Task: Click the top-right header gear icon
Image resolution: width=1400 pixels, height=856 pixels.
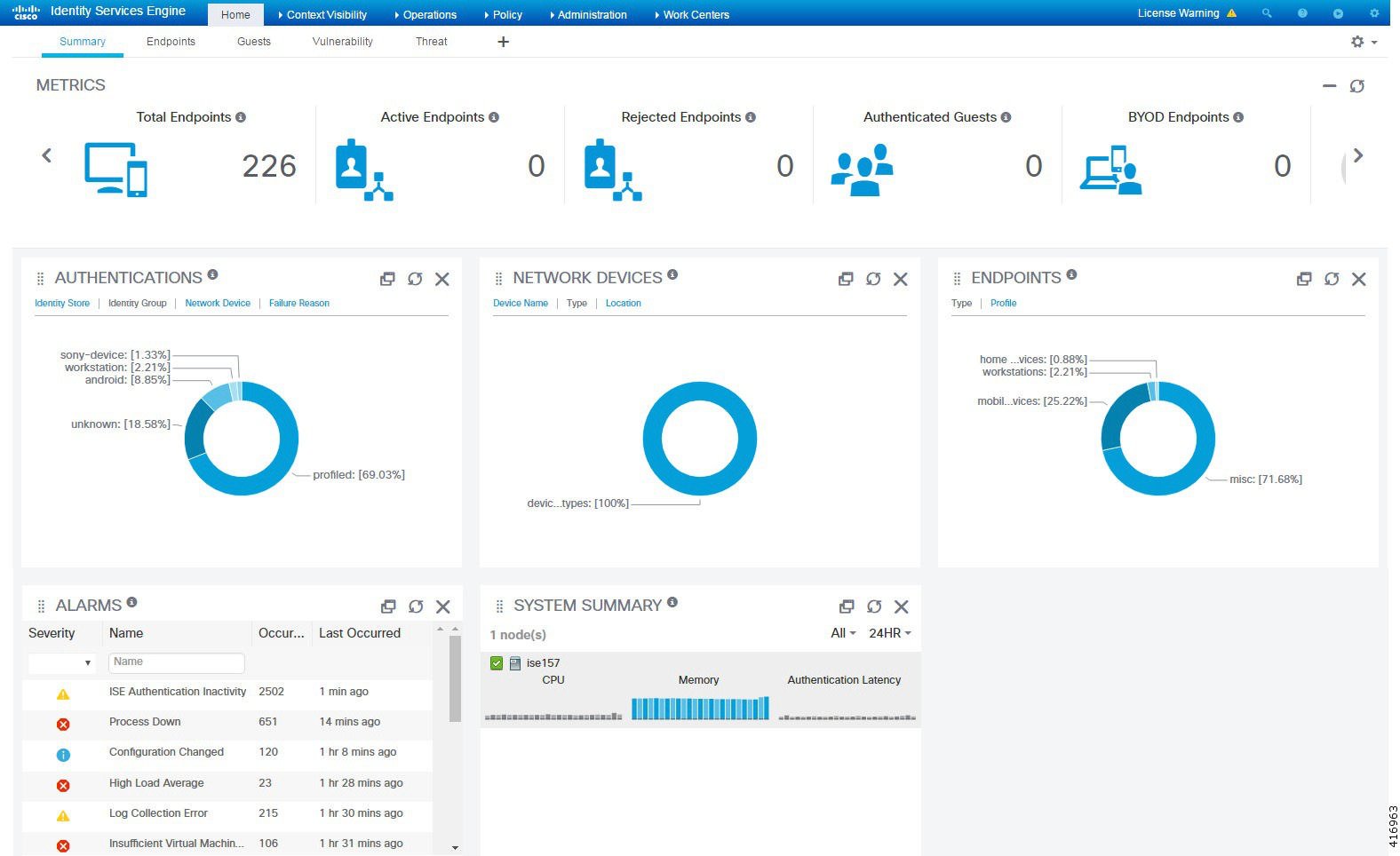Action: click(x=1373, y=13)
